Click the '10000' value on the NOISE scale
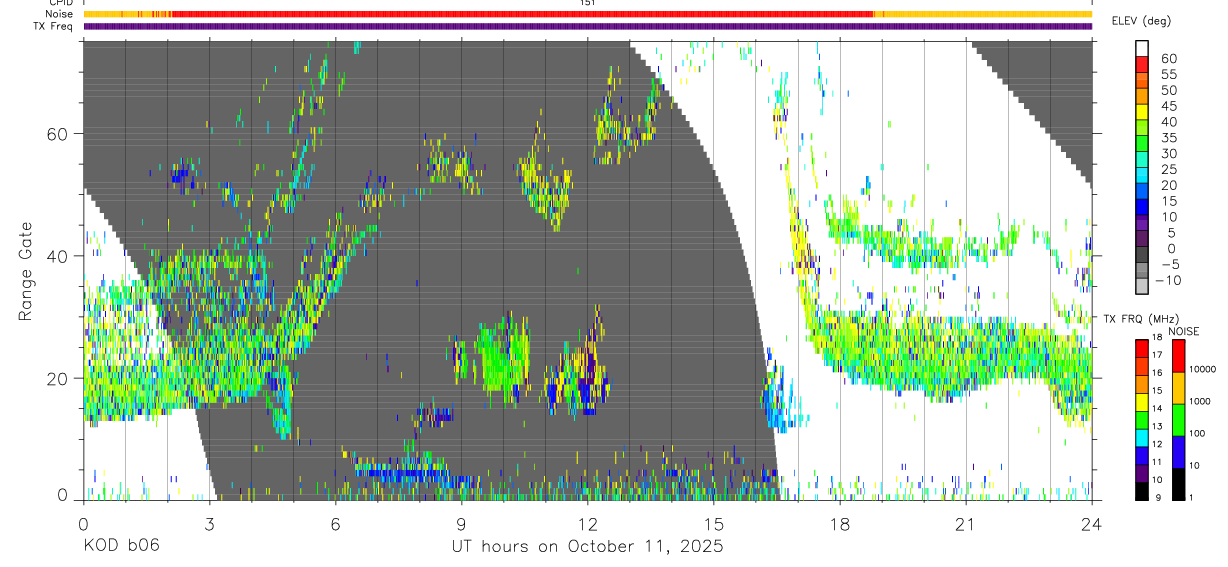1228x567 pixels. click(x=1203, y=369)
